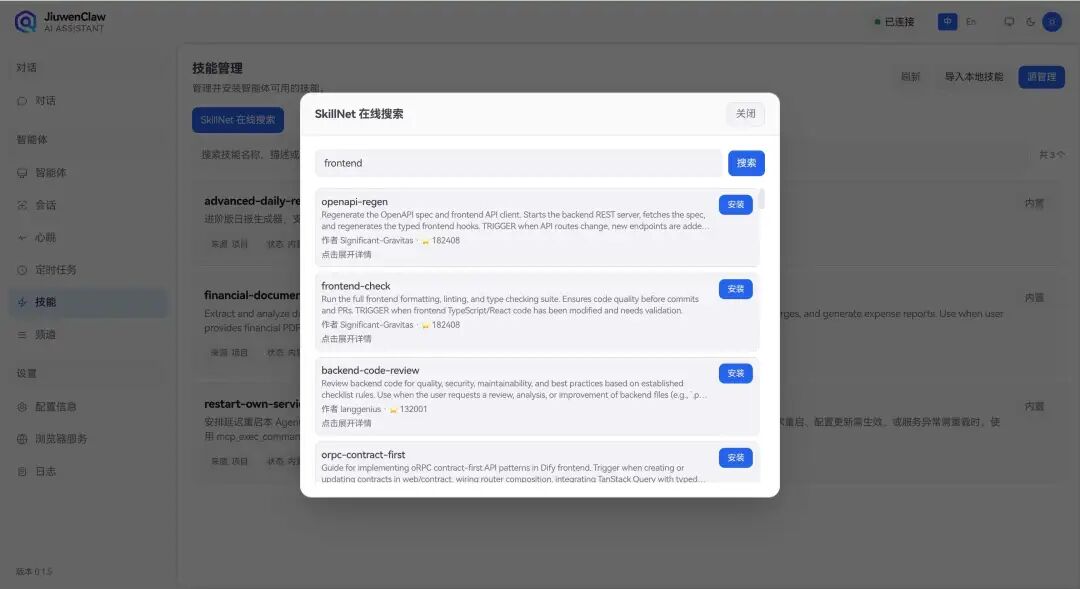Click the backend-code-review result title

(x=370, y=371)
